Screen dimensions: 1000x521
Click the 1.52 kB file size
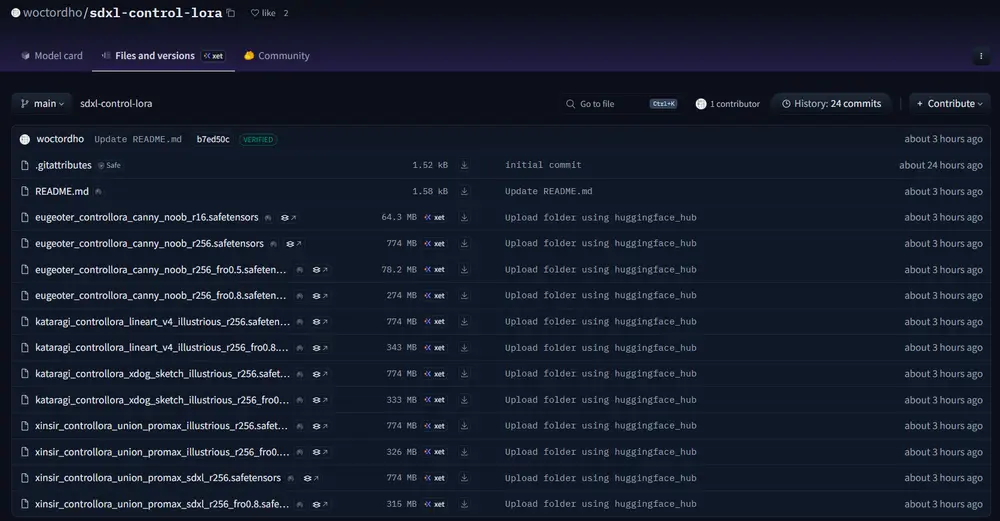coord(430,165)
